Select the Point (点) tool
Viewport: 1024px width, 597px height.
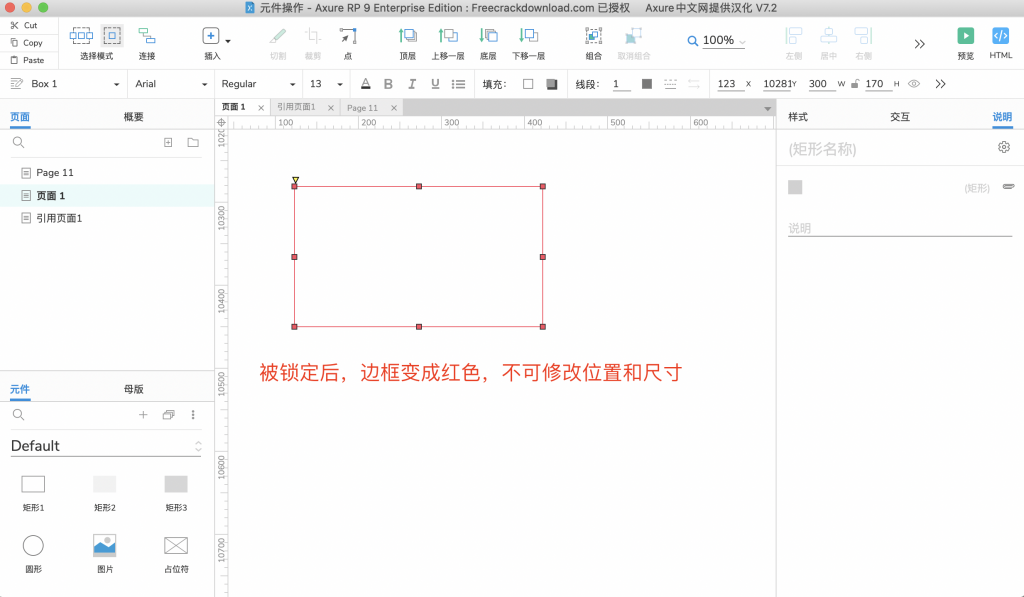click(x=347, y=36)
